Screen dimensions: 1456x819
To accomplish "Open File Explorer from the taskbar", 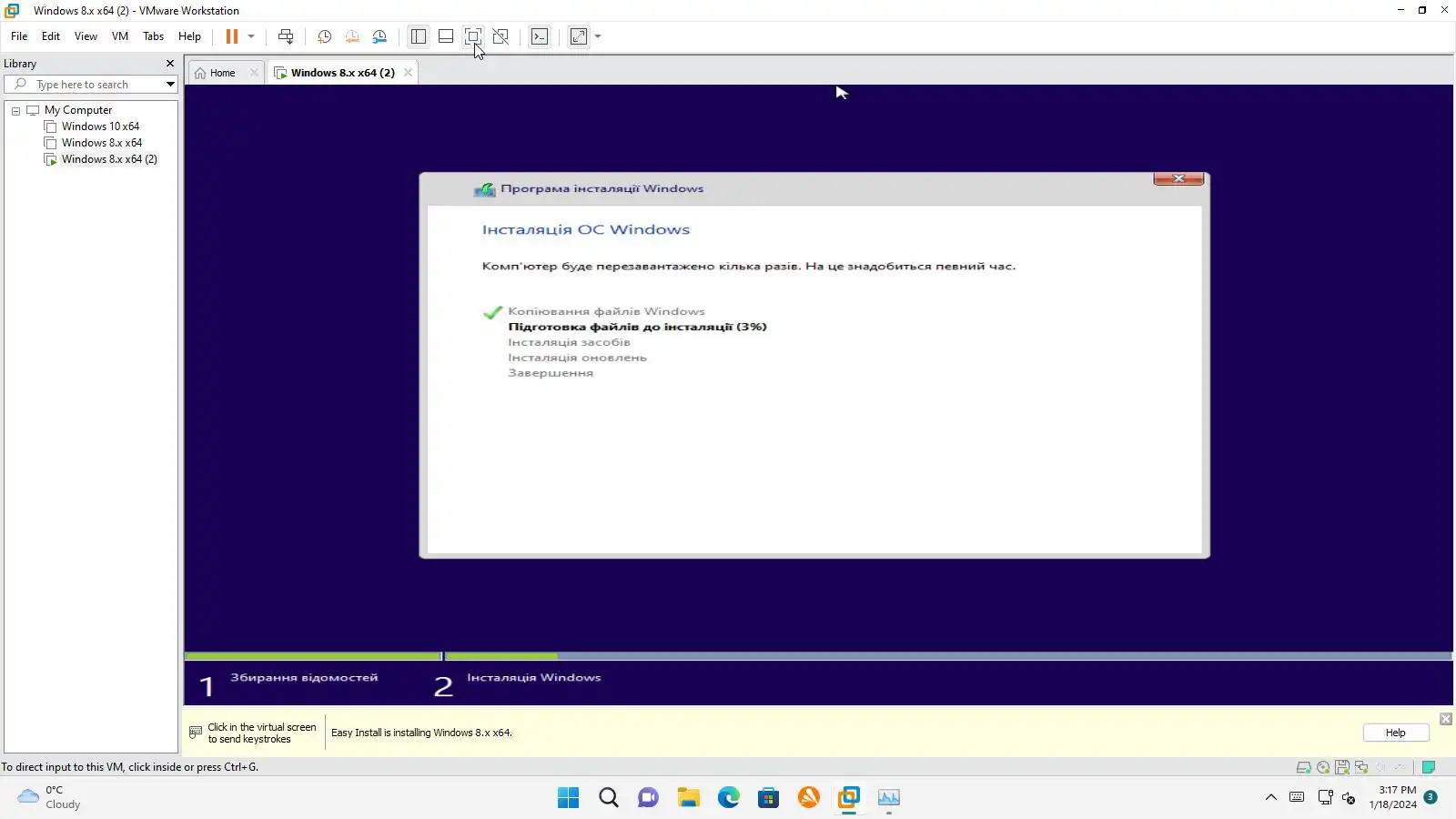I will tap(688, 798).
